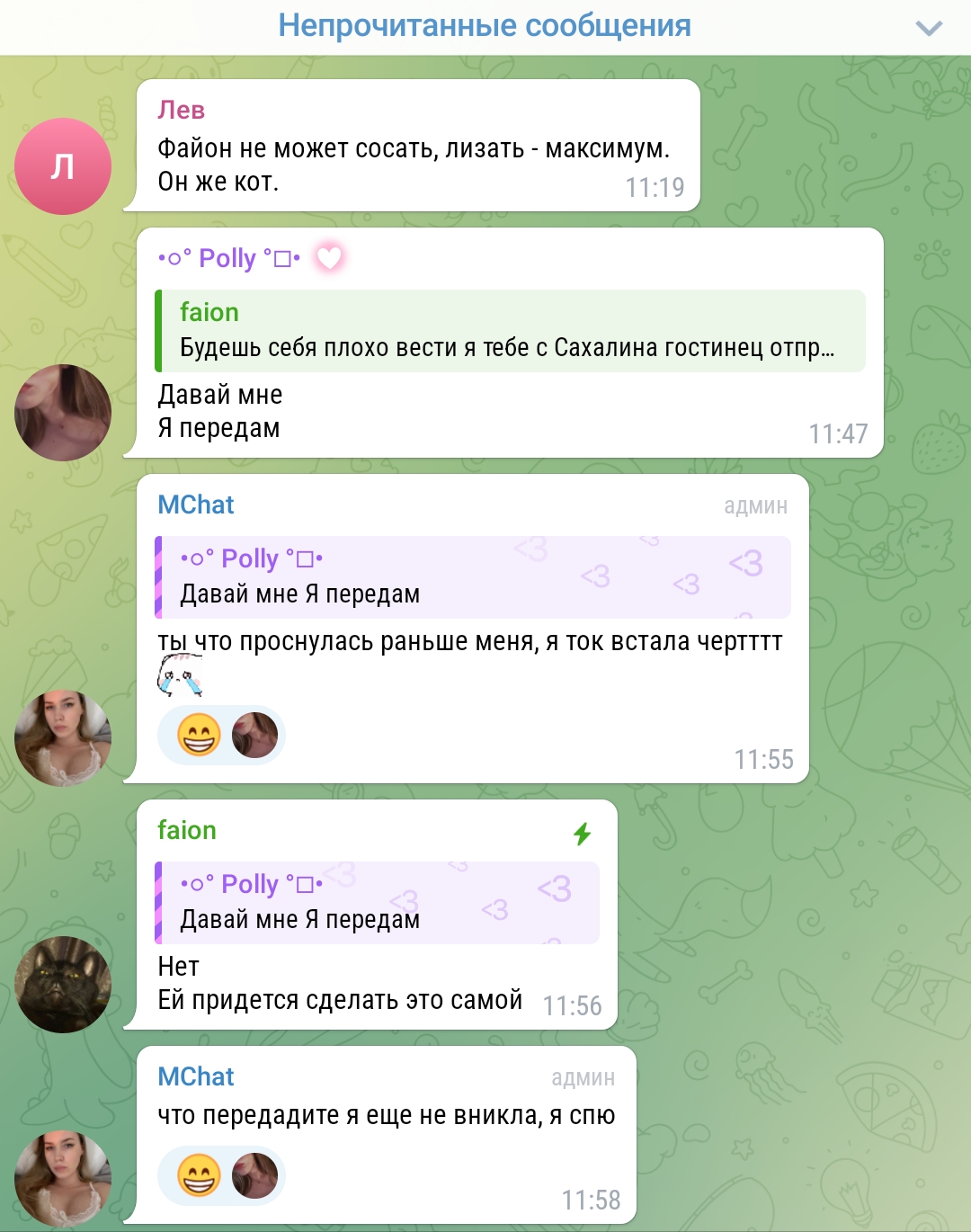971x1232 pixels.
Task: Tap the reactor avatar in the 11:58 reaction bubble
Action: point(255,1176)
